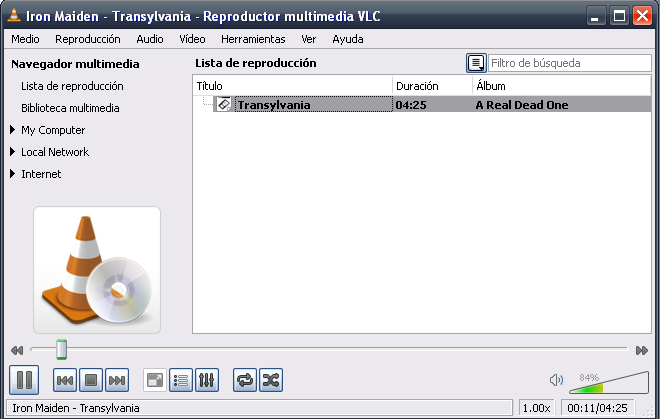The image size is (660, 419).
Task: Click the VLC cone icon in title bar
Action: (14, 15)
